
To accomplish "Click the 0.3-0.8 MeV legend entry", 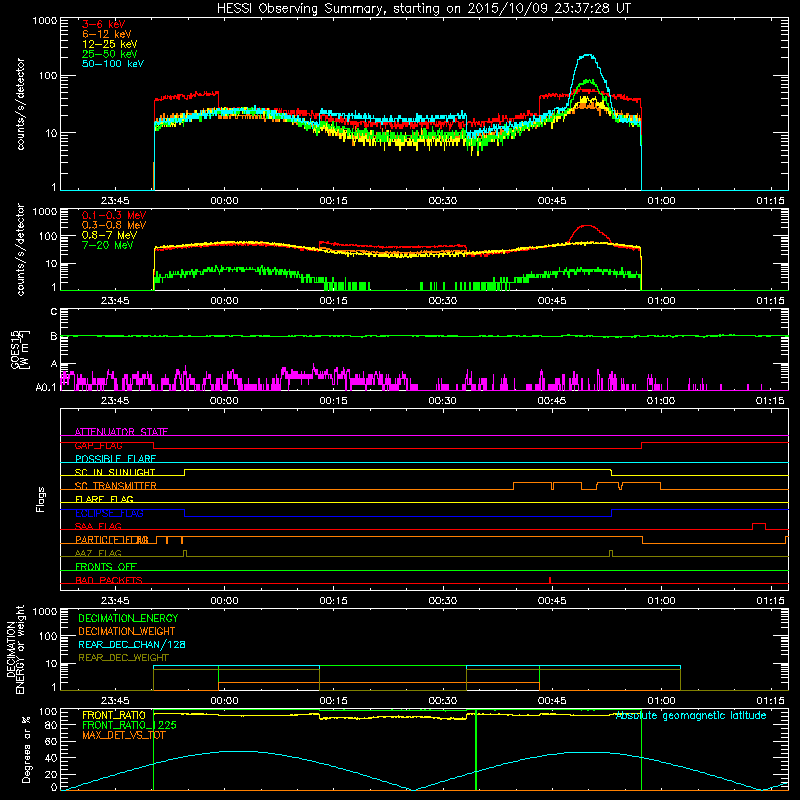I will 114,225.
